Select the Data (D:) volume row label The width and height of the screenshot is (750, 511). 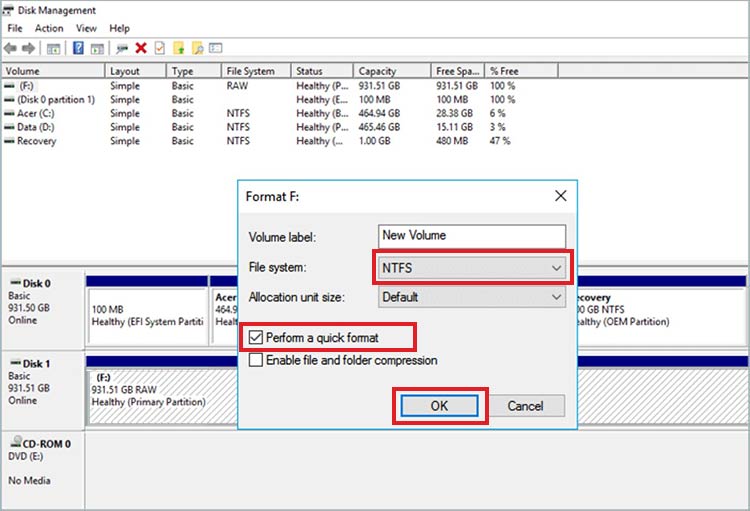36,127
